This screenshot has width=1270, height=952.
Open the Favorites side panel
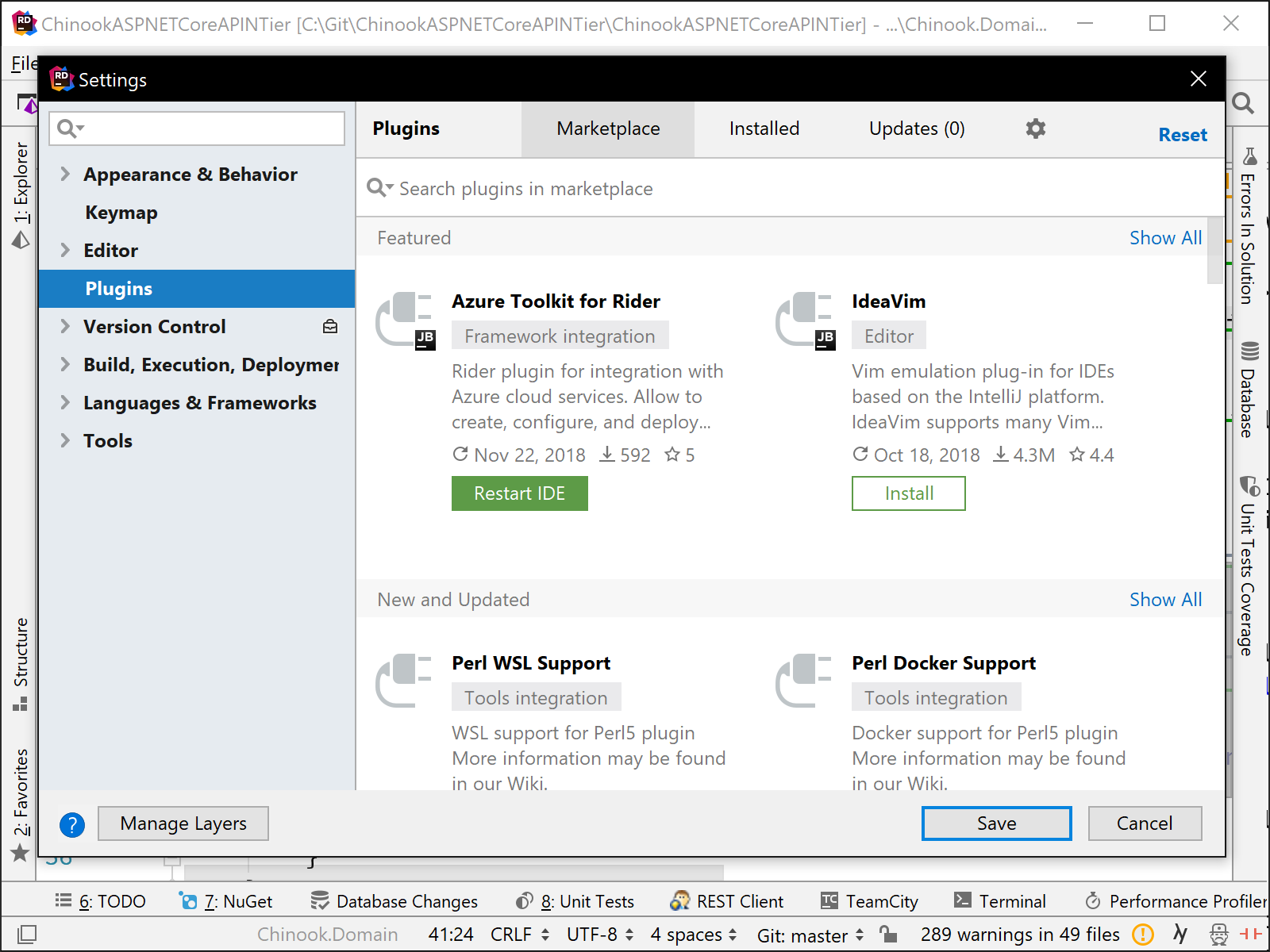21,805
